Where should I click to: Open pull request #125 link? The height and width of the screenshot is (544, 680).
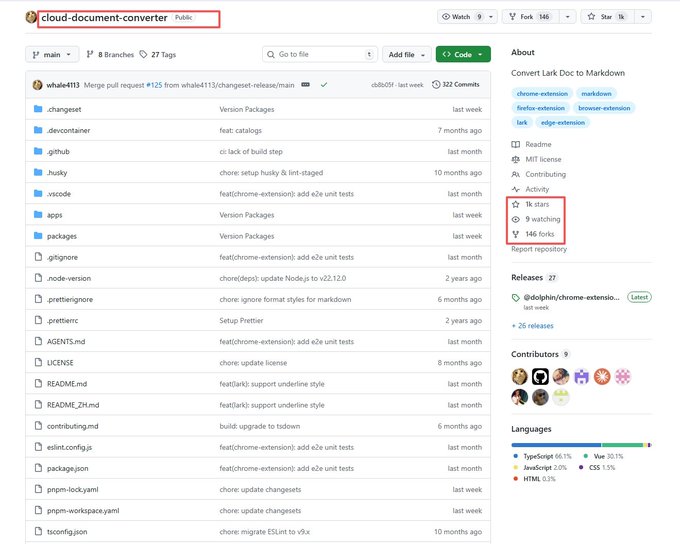(x=154, y=85)
